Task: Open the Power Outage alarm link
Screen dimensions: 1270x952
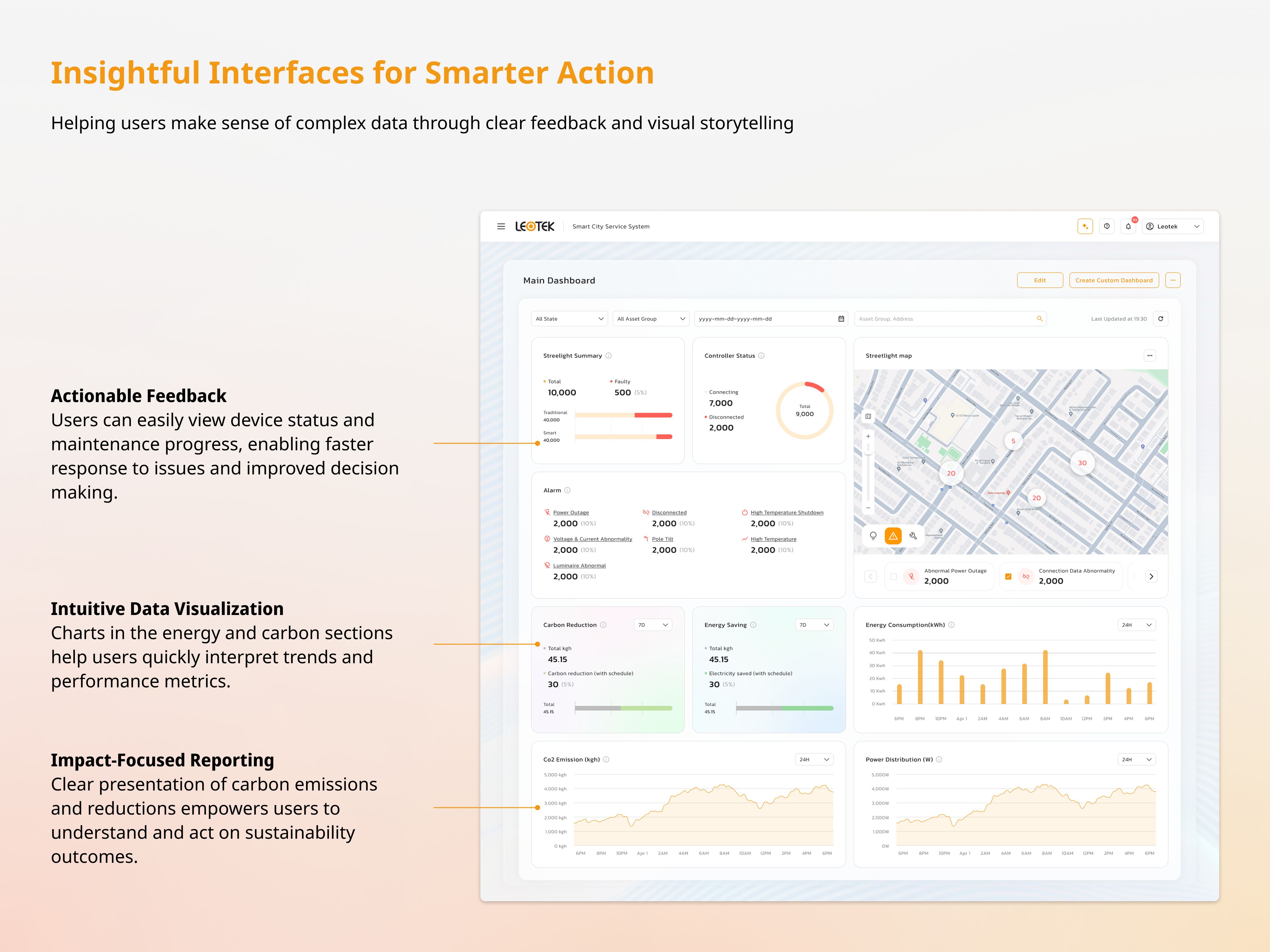Action: pyautogui.click(x=571, y=512)
